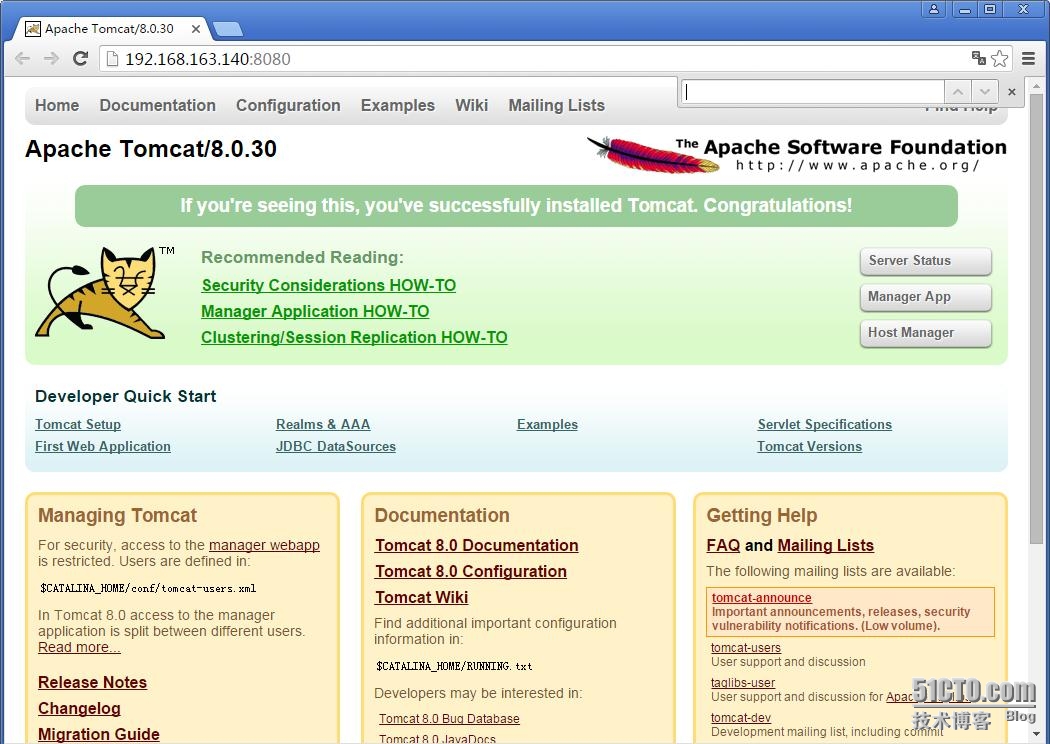Click the page document icon in the address bar
The height and width of the screenshot is (744, 1050).
coord(112,59)
